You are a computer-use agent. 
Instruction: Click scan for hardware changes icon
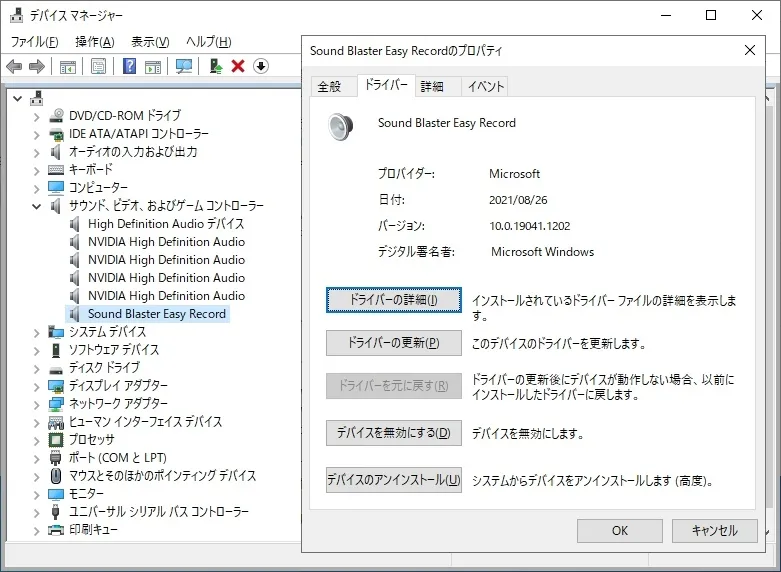[184, 66]
